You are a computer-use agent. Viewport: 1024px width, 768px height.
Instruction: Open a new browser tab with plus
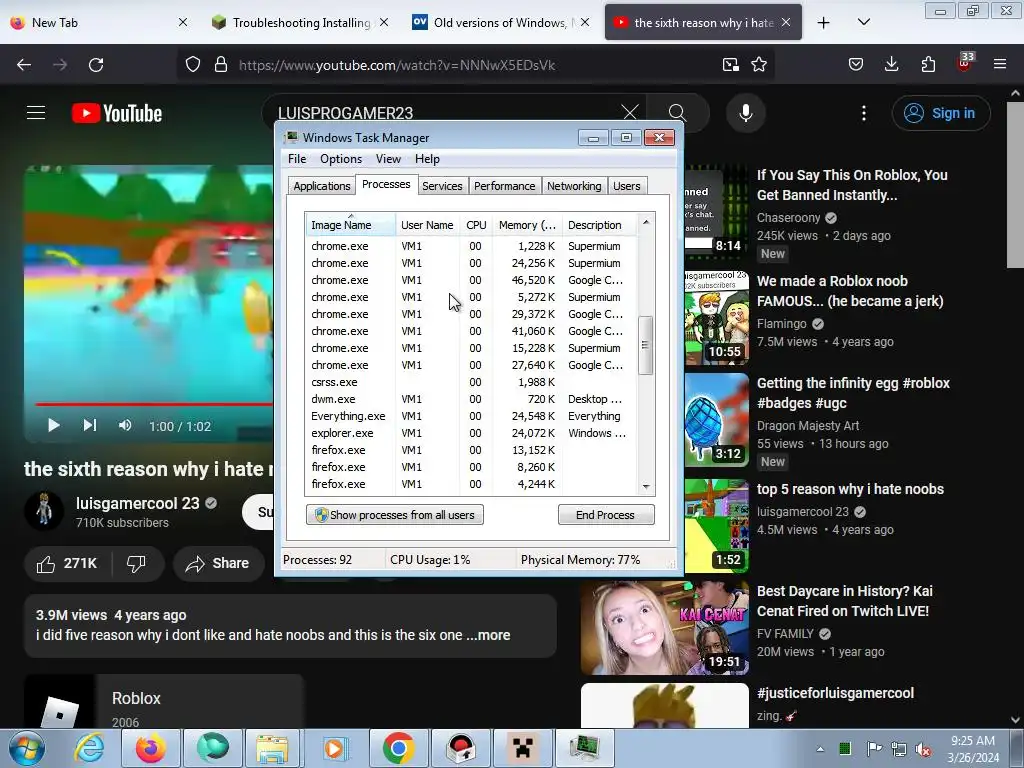824,23
